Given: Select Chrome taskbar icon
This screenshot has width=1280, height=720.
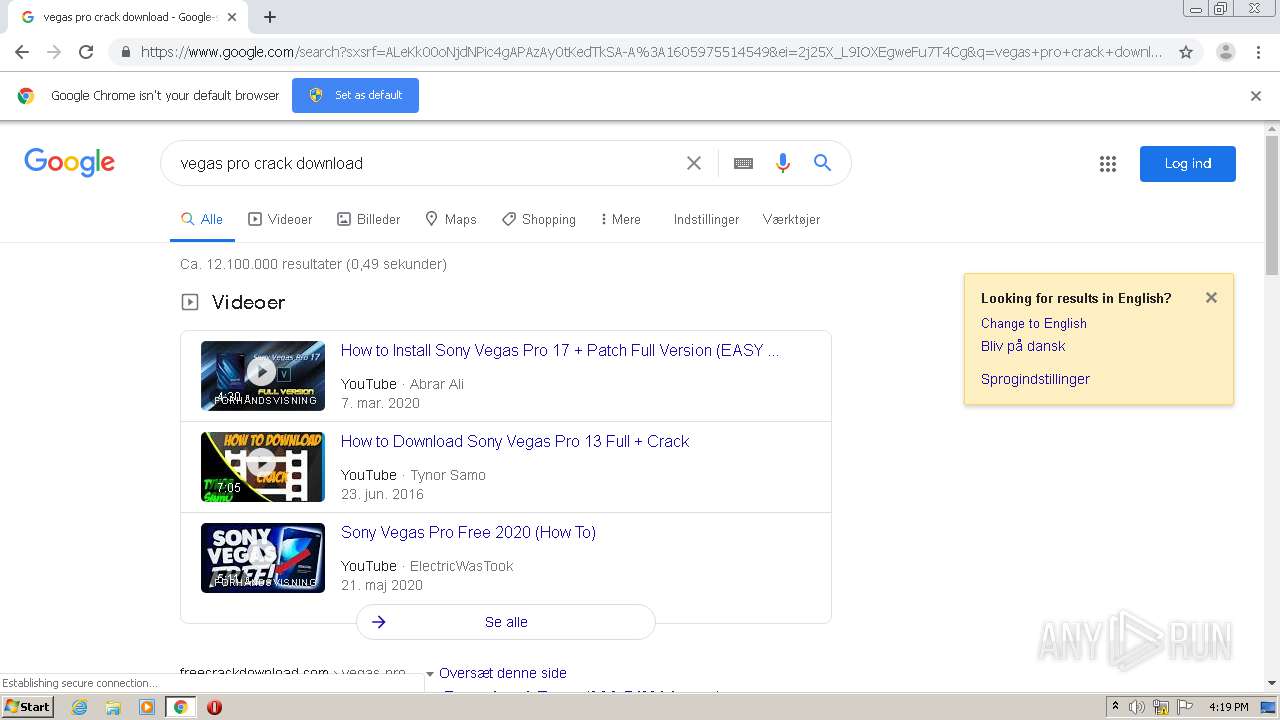Looking at the screenshot, I should [x=180, y=707].
